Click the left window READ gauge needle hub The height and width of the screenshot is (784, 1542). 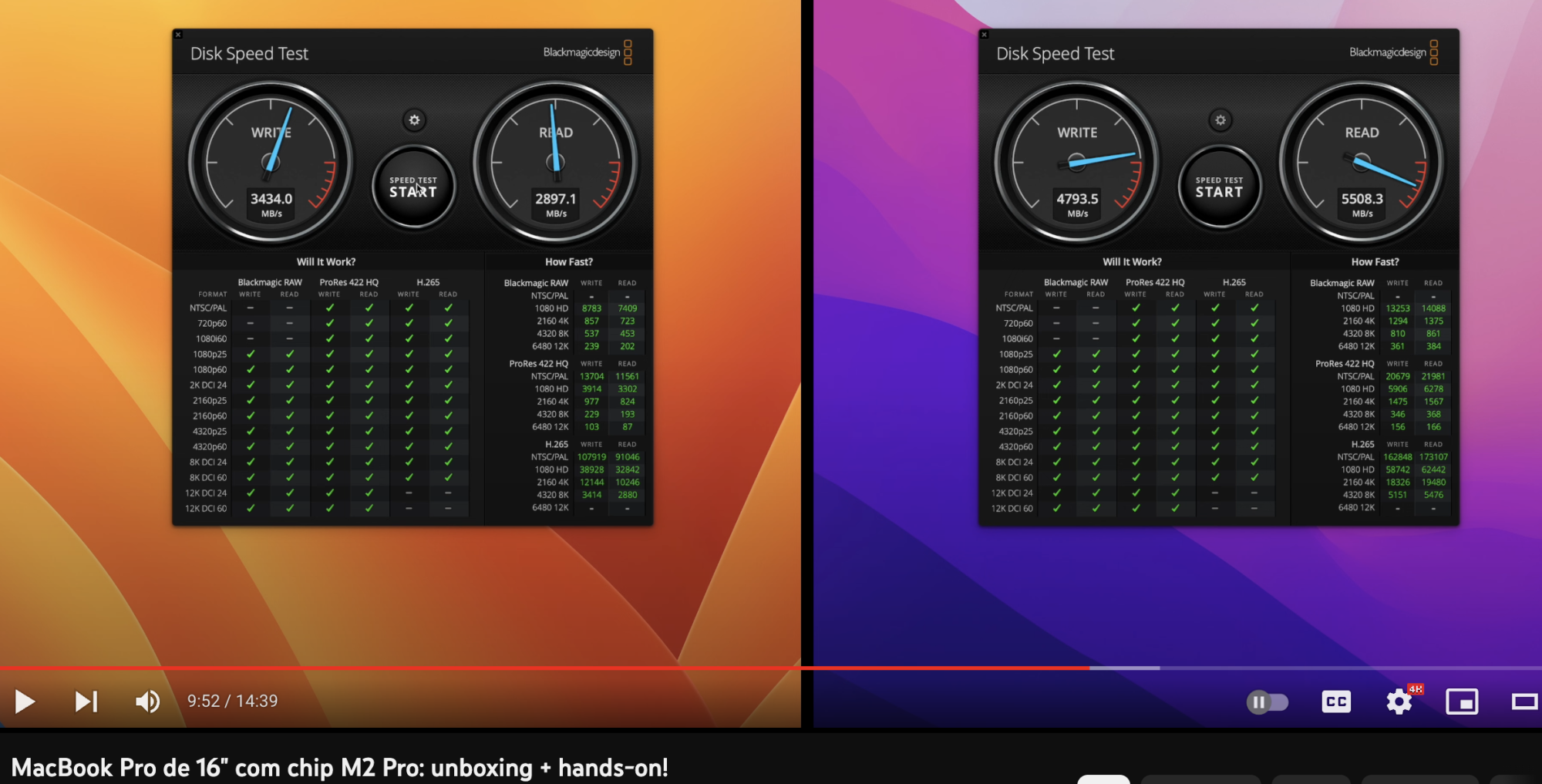point(555,163)
